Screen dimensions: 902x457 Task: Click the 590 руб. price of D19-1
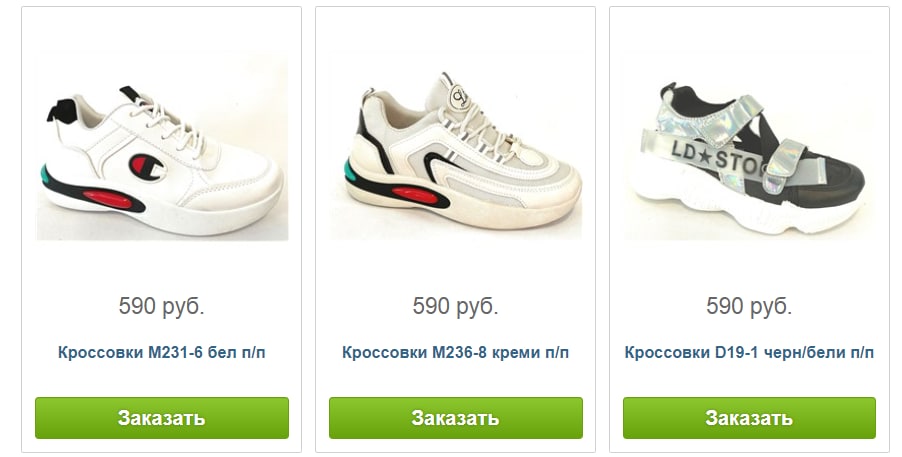749,306
